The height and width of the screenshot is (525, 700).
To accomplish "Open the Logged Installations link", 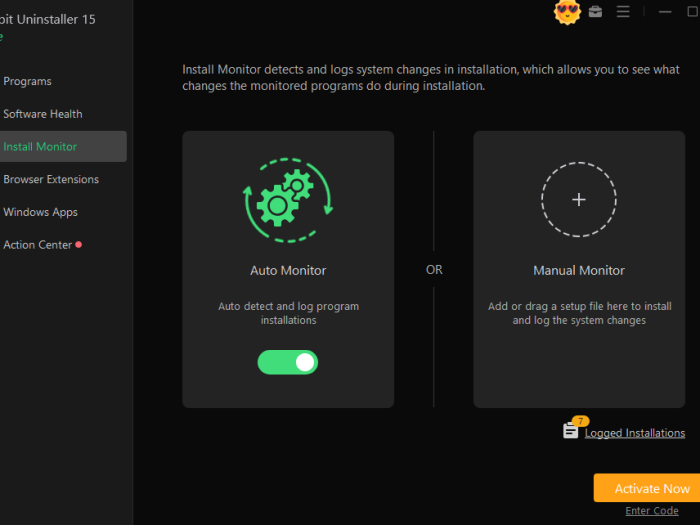I will (x=635, y=433).
